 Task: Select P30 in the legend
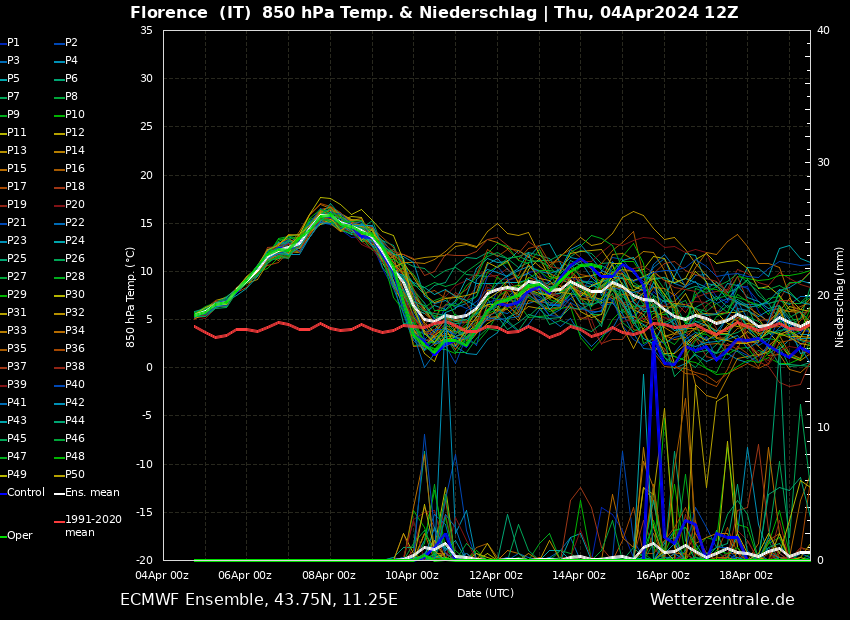tap(69, 294)
